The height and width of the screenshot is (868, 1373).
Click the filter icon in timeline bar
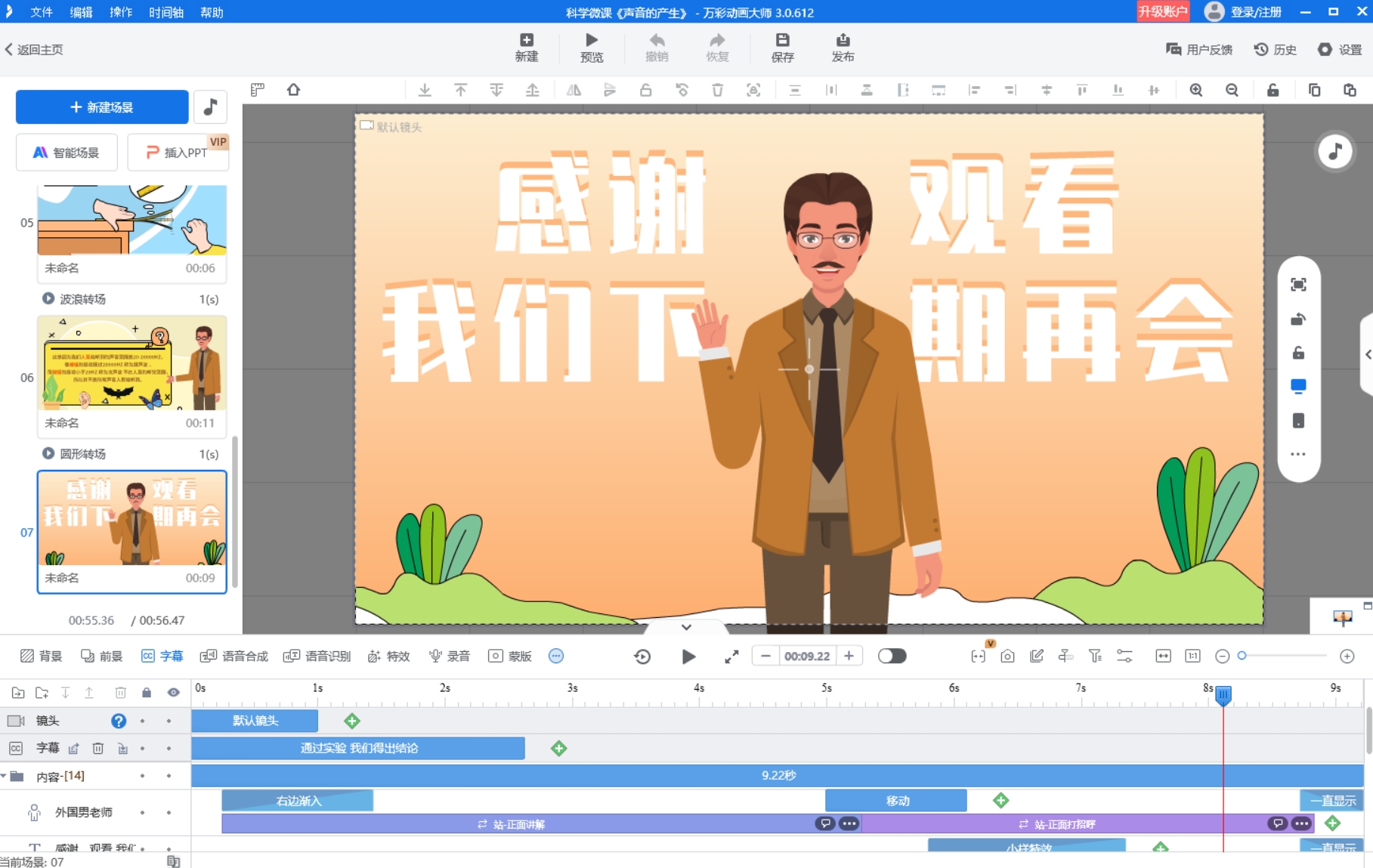[1095, 656]
